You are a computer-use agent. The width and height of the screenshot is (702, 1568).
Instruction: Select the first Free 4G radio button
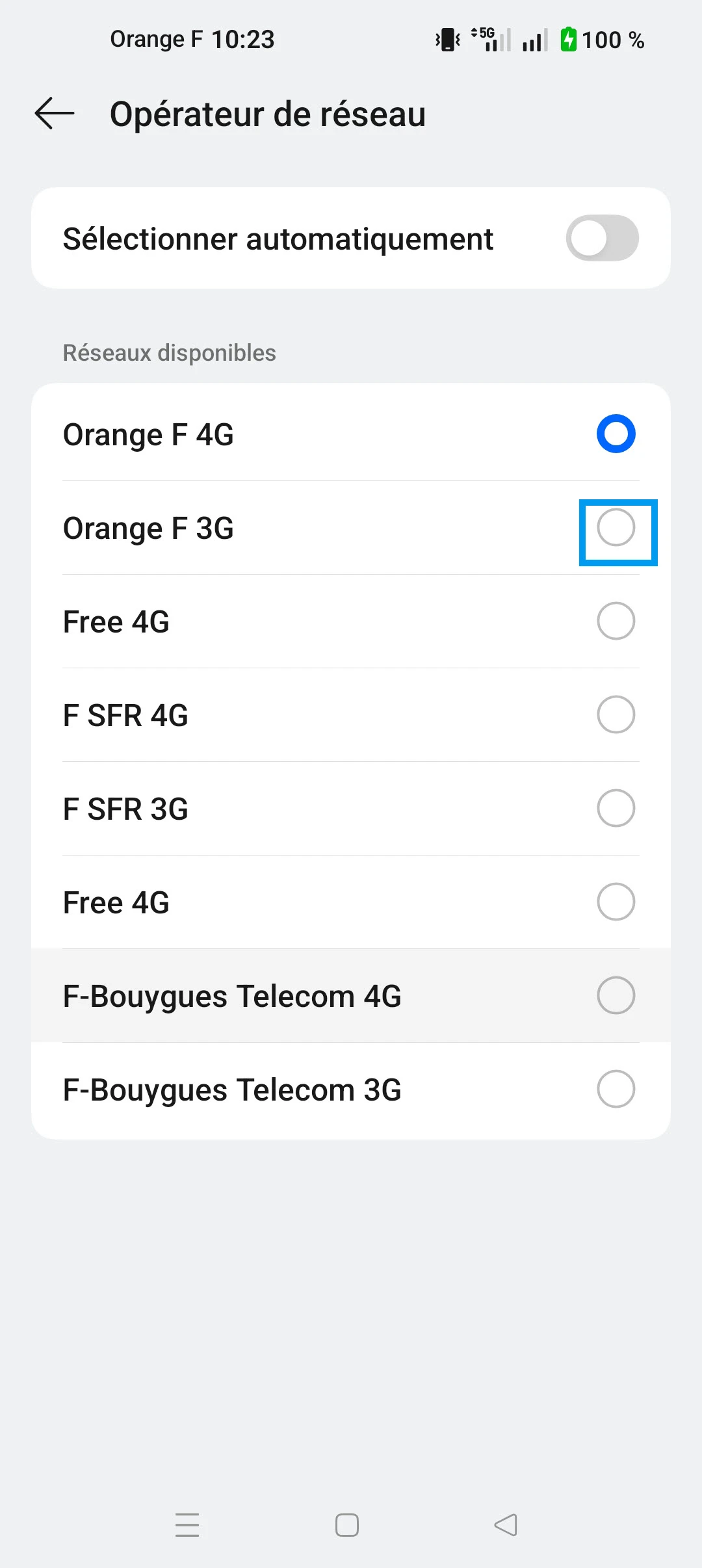point(616,621)
